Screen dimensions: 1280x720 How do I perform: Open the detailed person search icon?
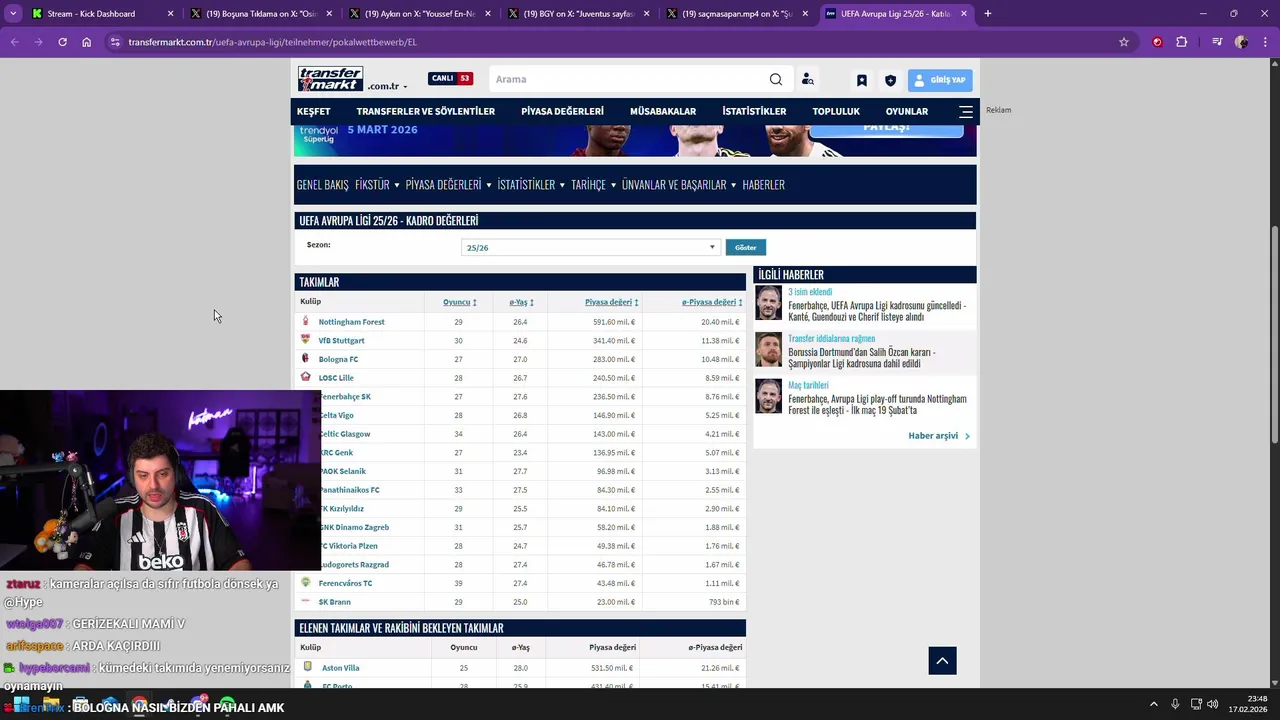pos(807,80)
